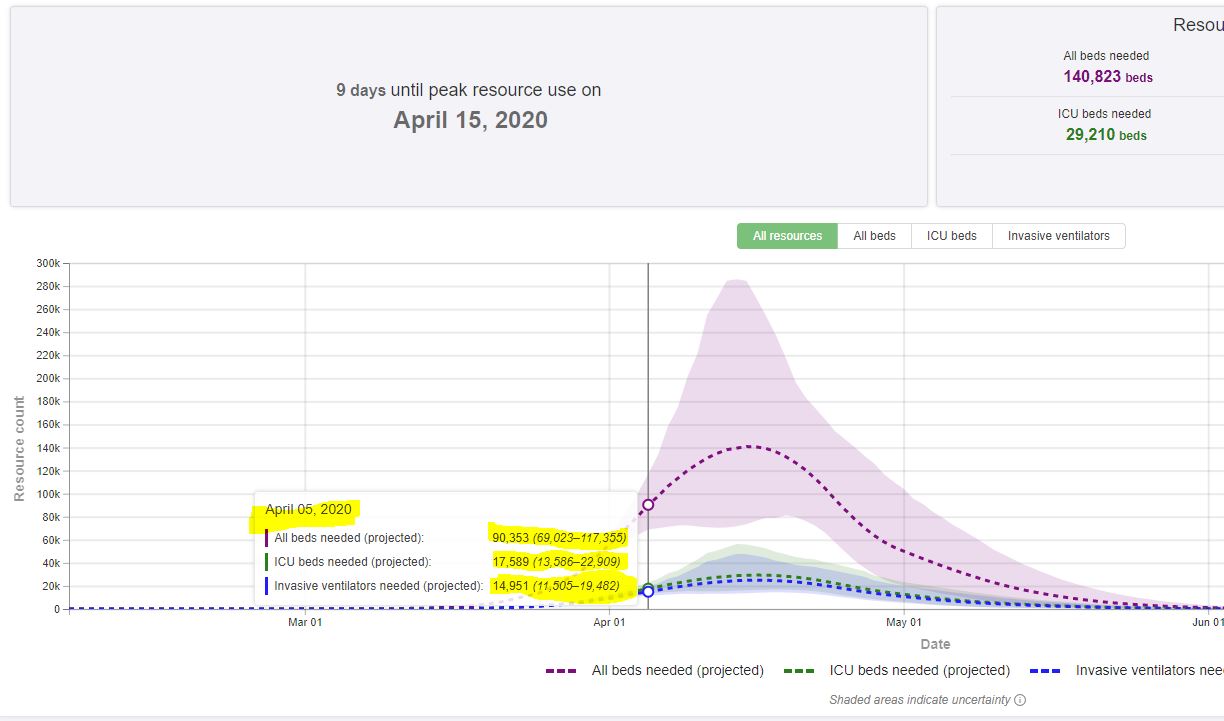Click the tooltip value 90,353 (69,023–117,355)
Screen dimensions: 1224x721
pyautogui.click(x=558, y=538)
